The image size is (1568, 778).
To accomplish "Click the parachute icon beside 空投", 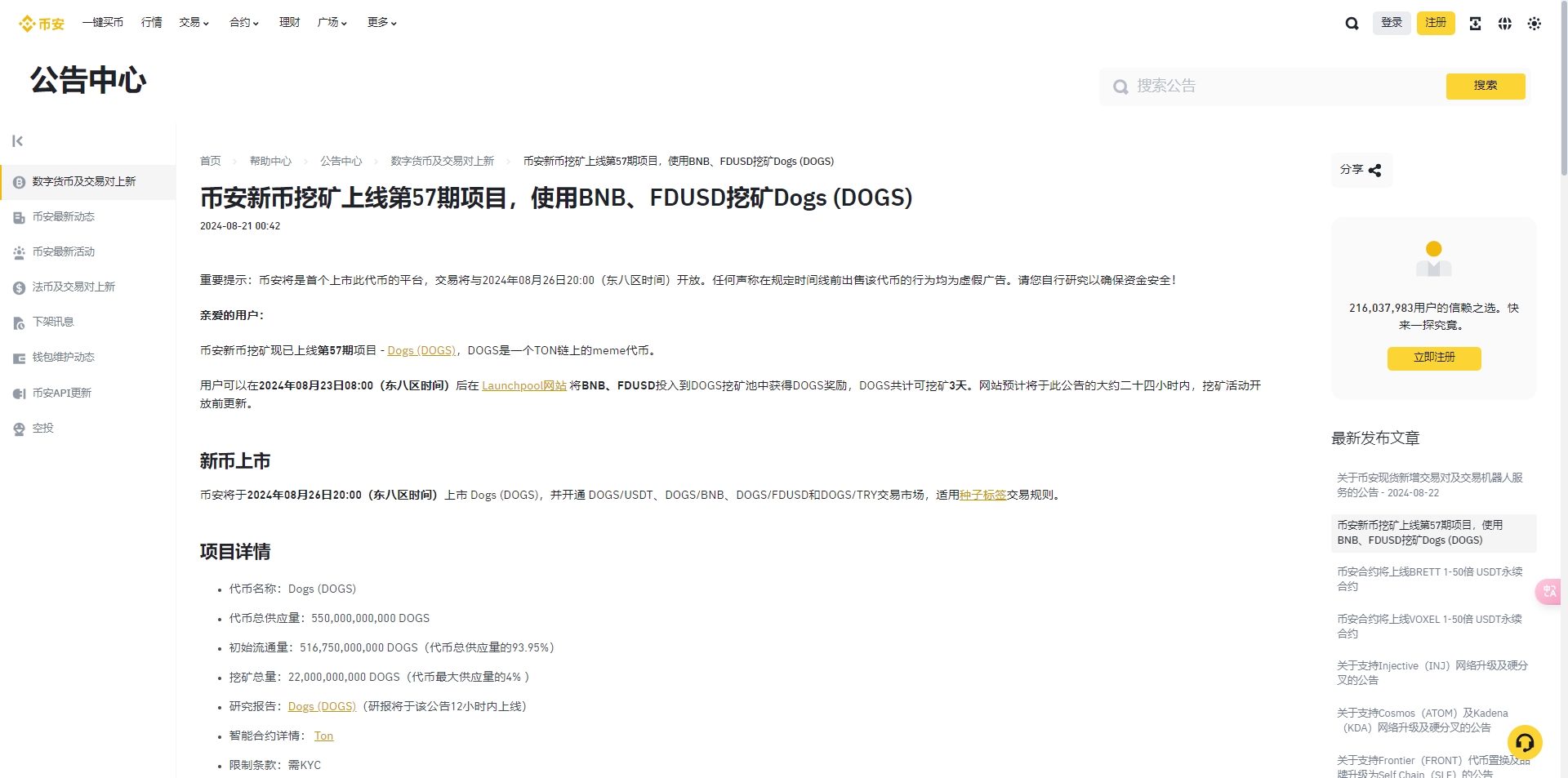I will click(19, 429).
